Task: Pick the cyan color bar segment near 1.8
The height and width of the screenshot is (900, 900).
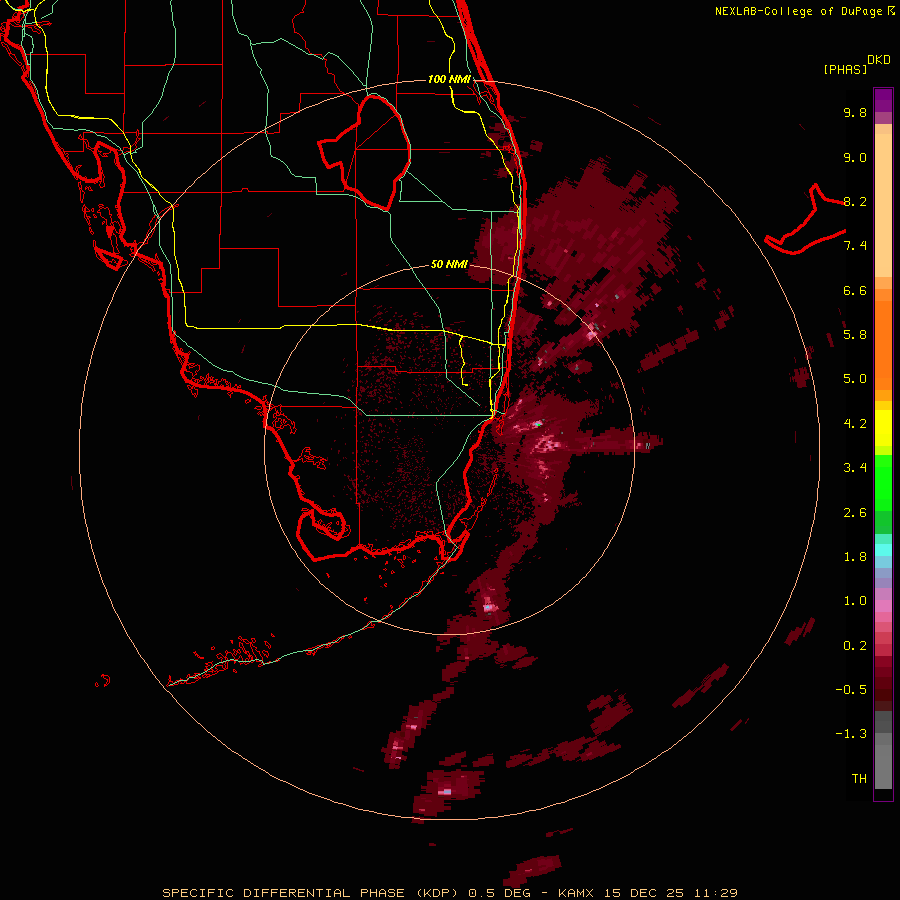Action: point(883,550)
